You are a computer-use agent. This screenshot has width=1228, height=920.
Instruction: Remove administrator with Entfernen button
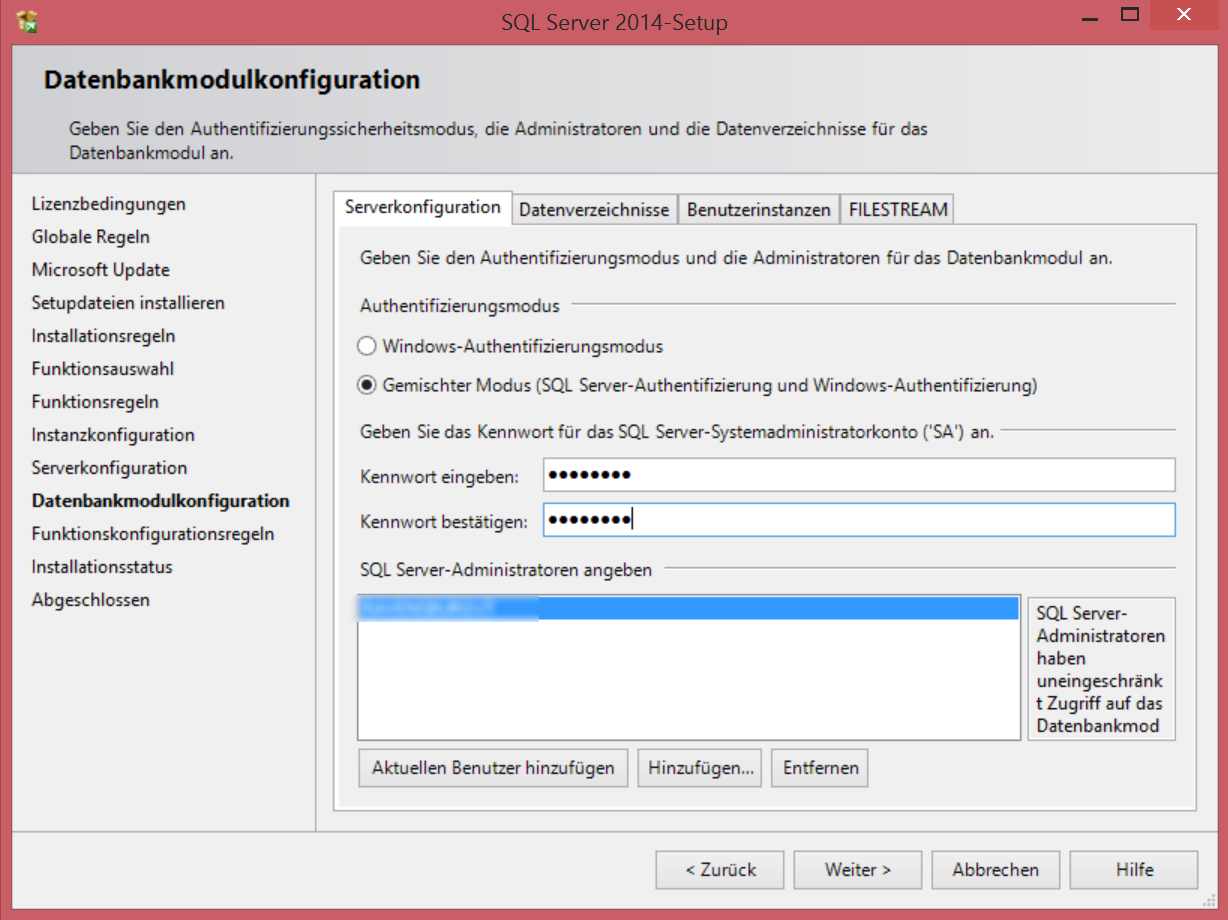[x=820, y=768]
